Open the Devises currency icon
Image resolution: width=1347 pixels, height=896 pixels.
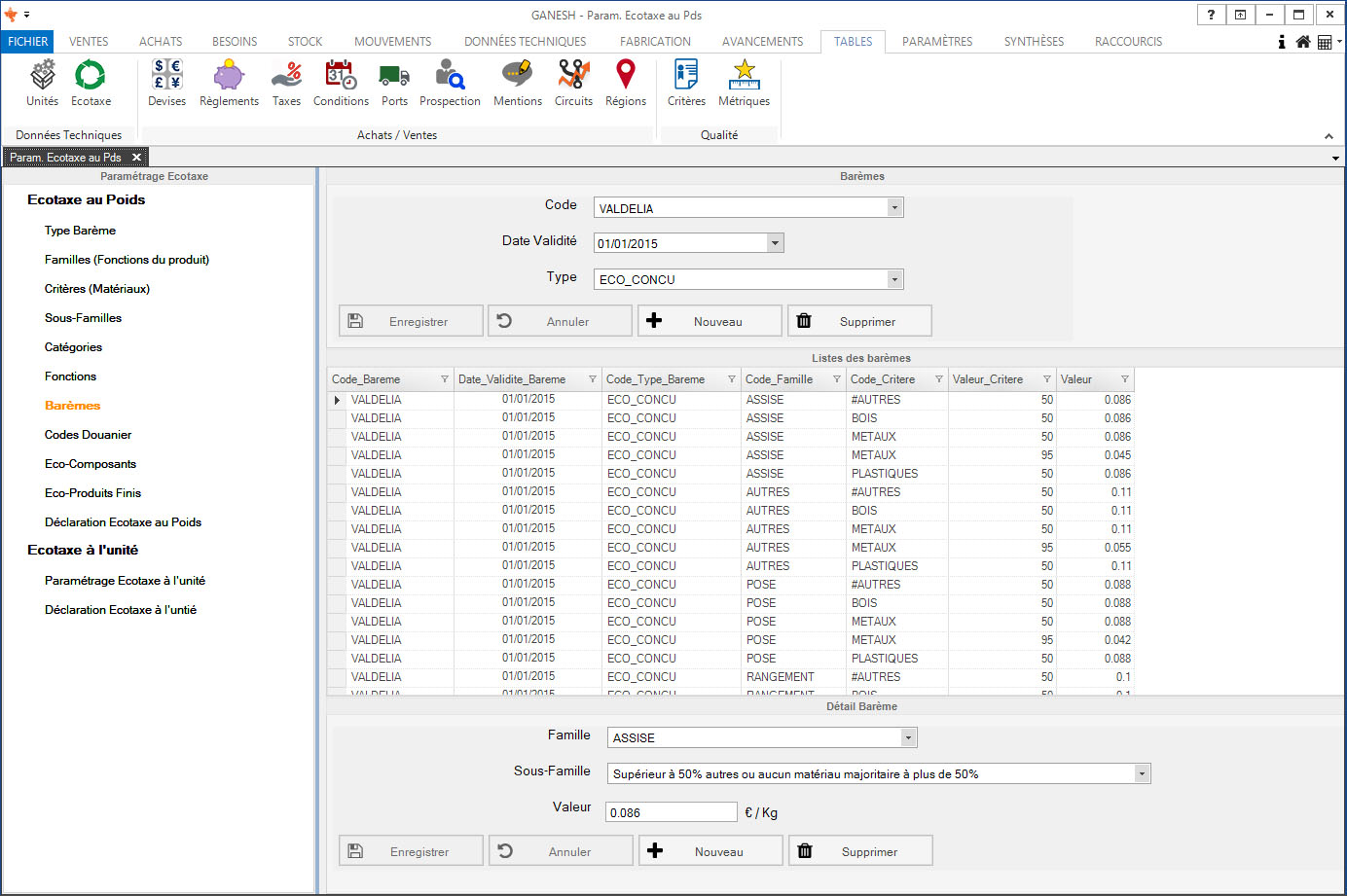[x=166, y=83]
